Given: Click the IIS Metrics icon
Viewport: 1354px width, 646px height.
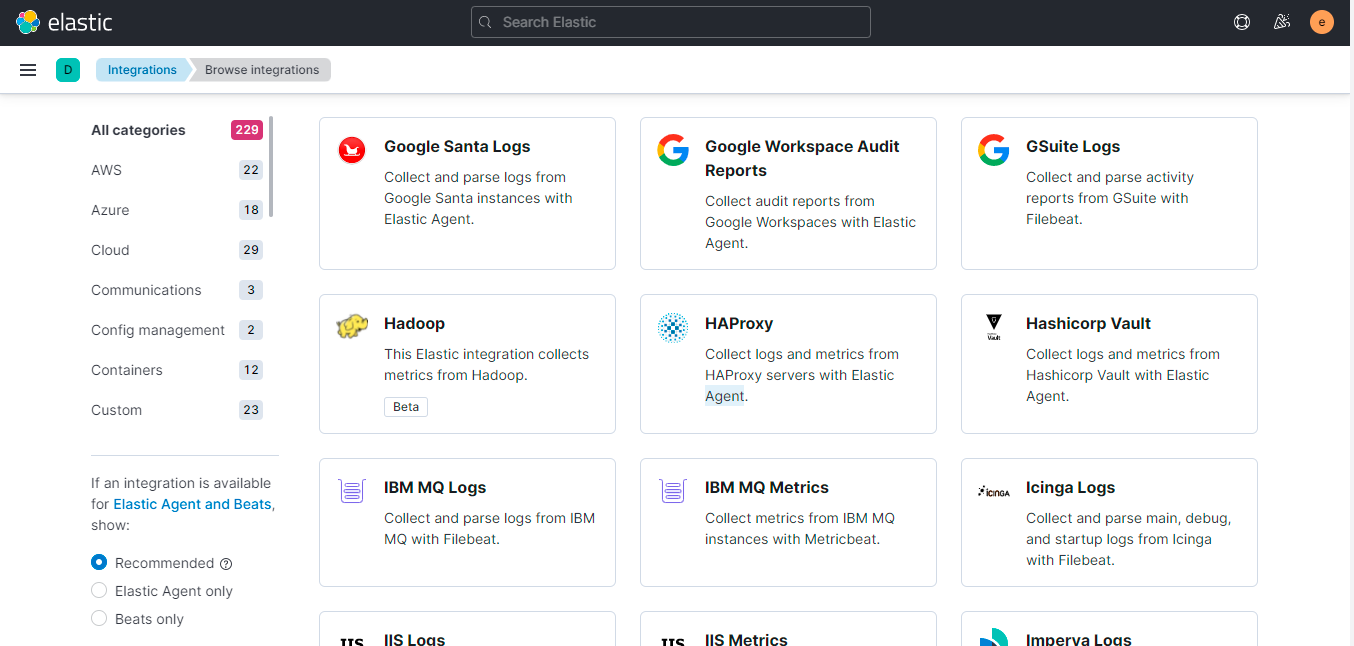Looking at the screenshot, I should [673, 640].
